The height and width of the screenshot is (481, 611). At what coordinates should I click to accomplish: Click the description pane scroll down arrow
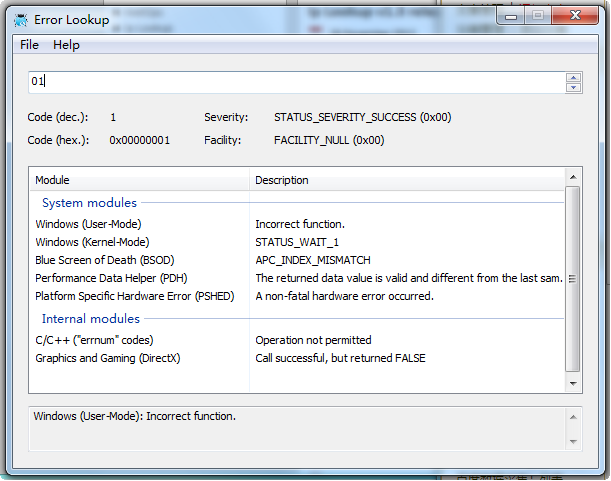pos(572,441)
